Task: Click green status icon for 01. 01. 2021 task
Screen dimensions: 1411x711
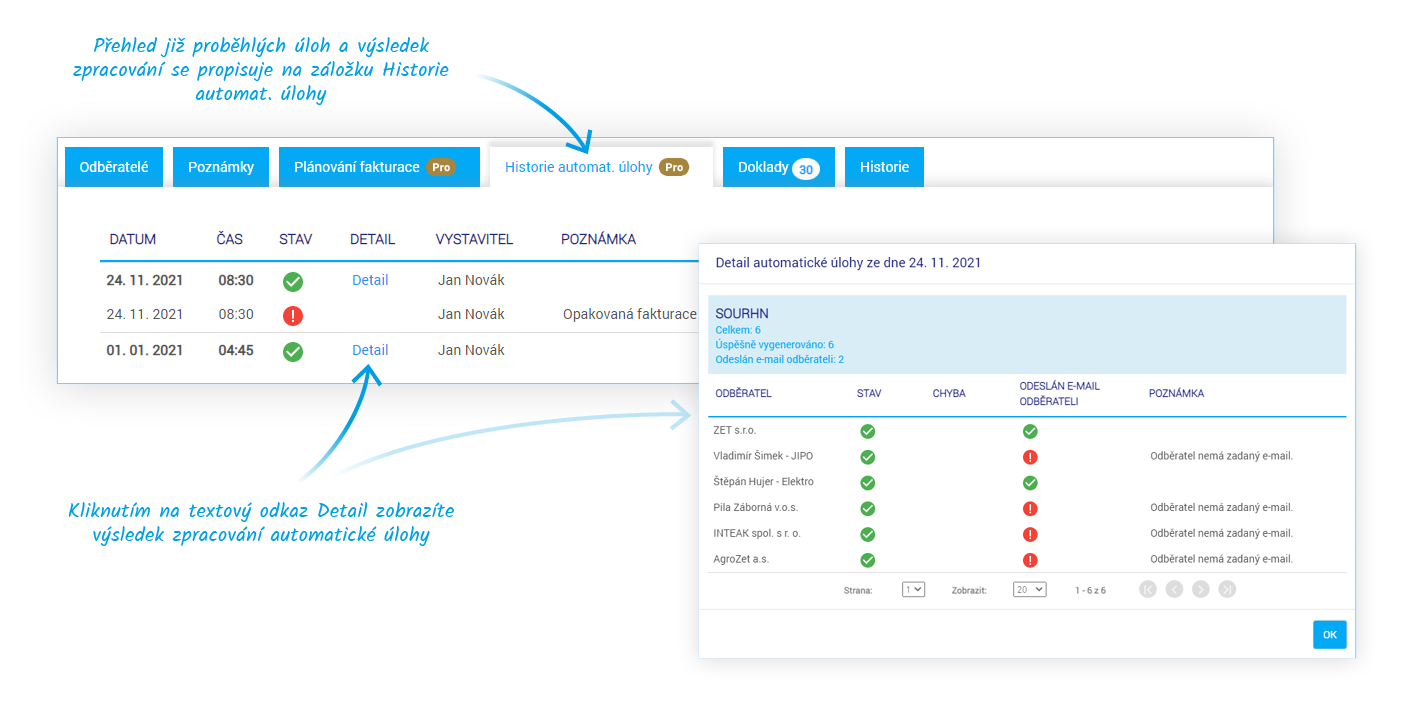Action: (293, 351)
